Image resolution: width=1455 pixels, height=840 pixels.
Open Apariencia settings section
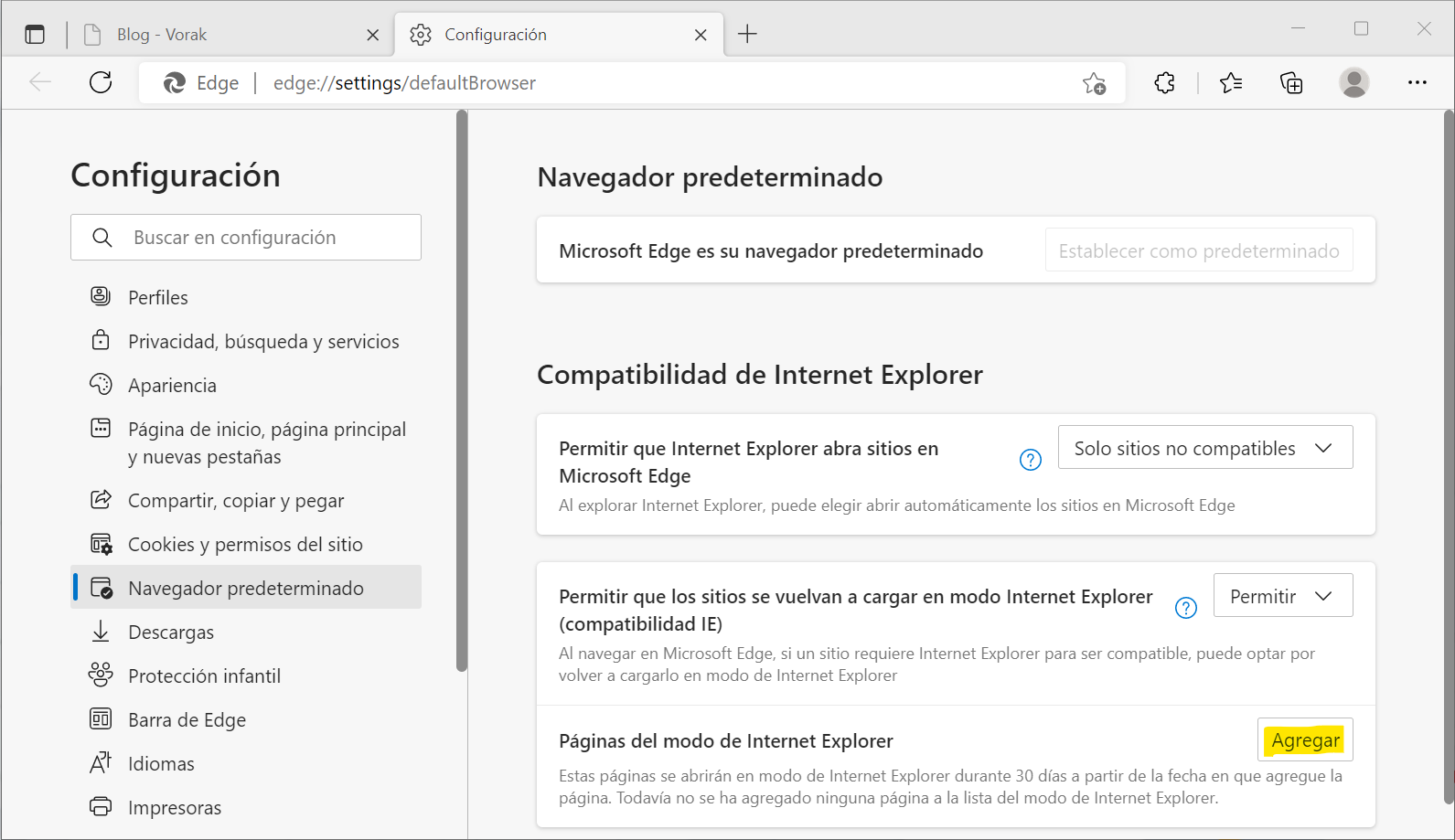tap(246, 385)
